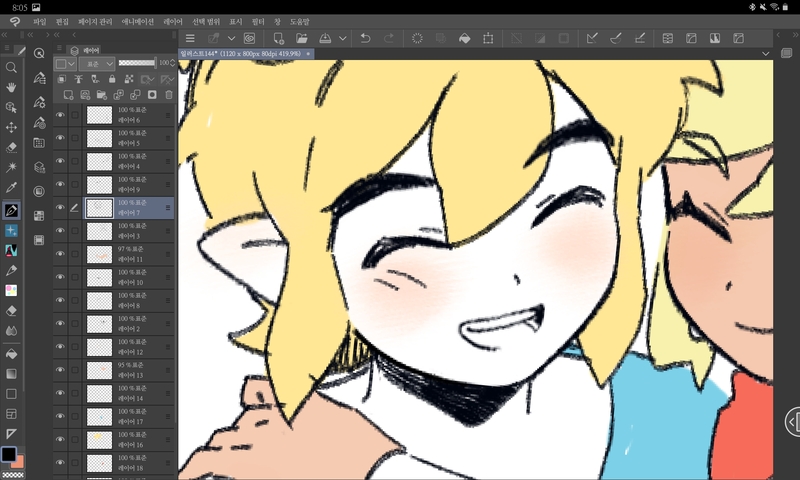Select the Eyedropper tool
Viewport: 800px width, 480px height.
pos(11,187)
